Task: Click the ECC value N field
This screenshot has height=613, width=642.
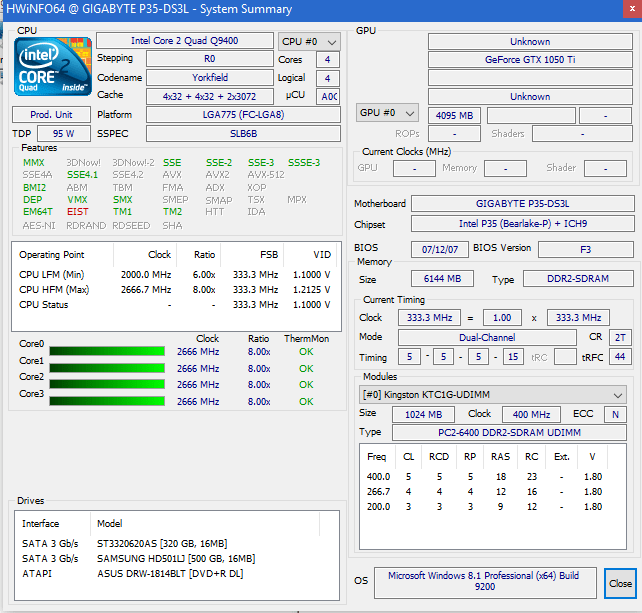Action: pyautogui.click(x=615, y=414)
